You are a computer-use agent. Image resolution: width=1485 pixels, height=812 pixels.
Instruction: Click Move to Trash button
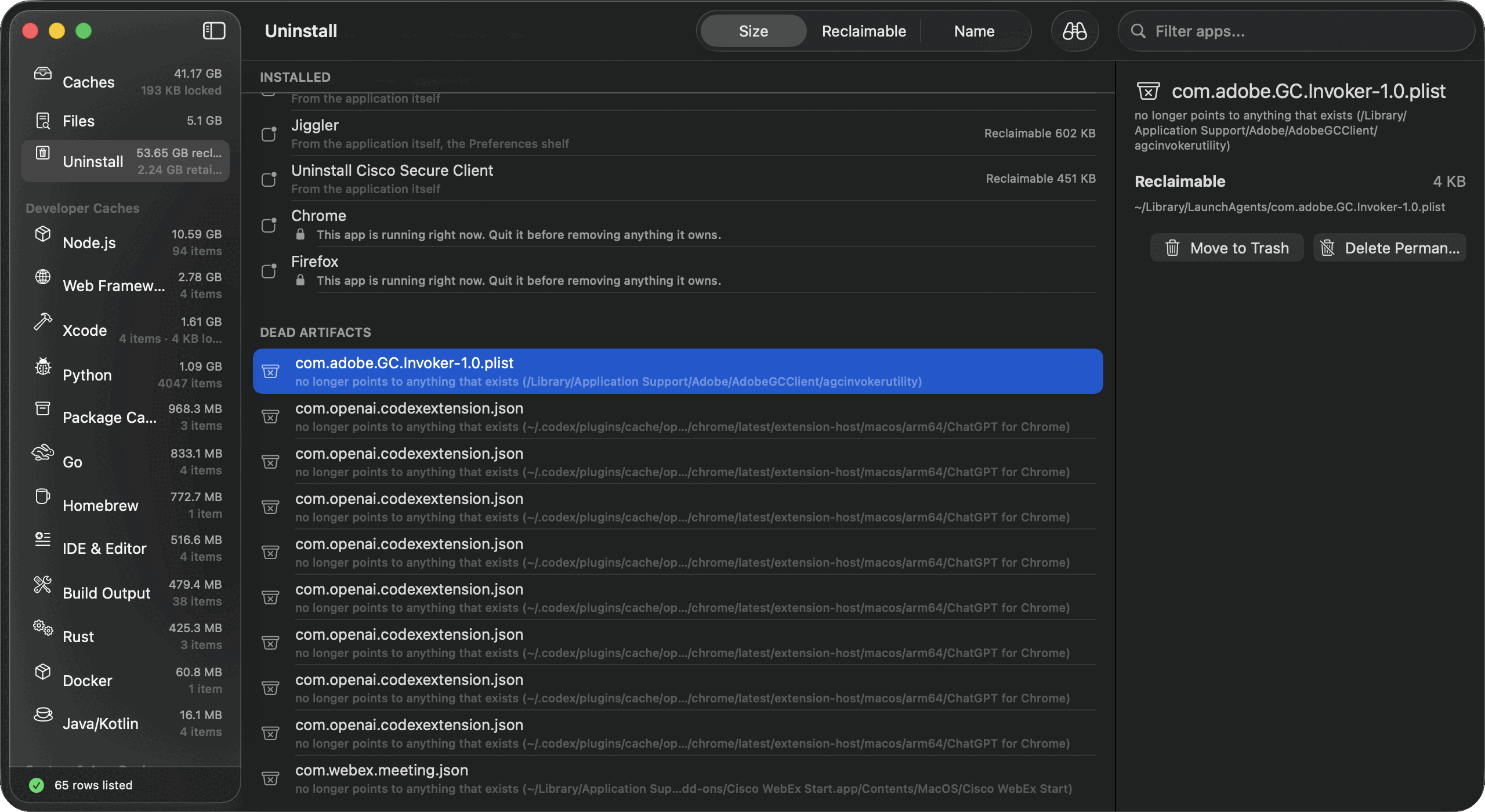click(1227, 248)
